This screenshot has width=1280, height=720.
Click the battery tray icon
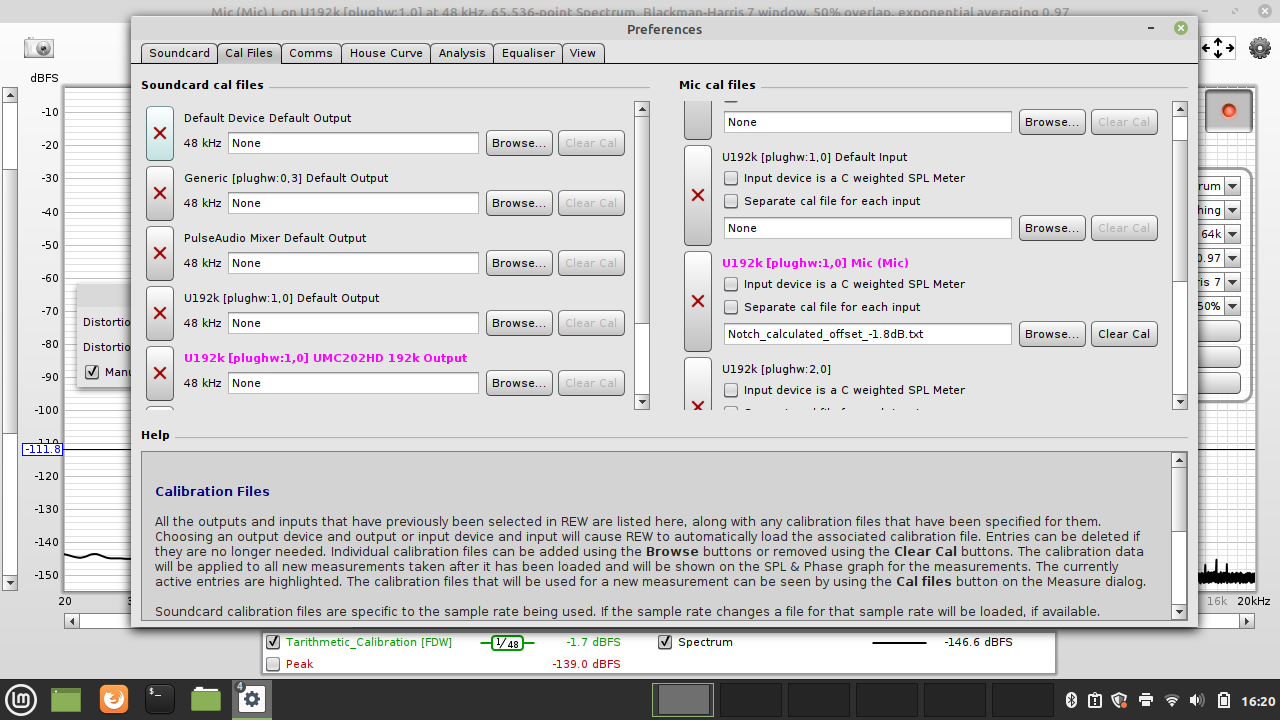[x=1224, y=700]
